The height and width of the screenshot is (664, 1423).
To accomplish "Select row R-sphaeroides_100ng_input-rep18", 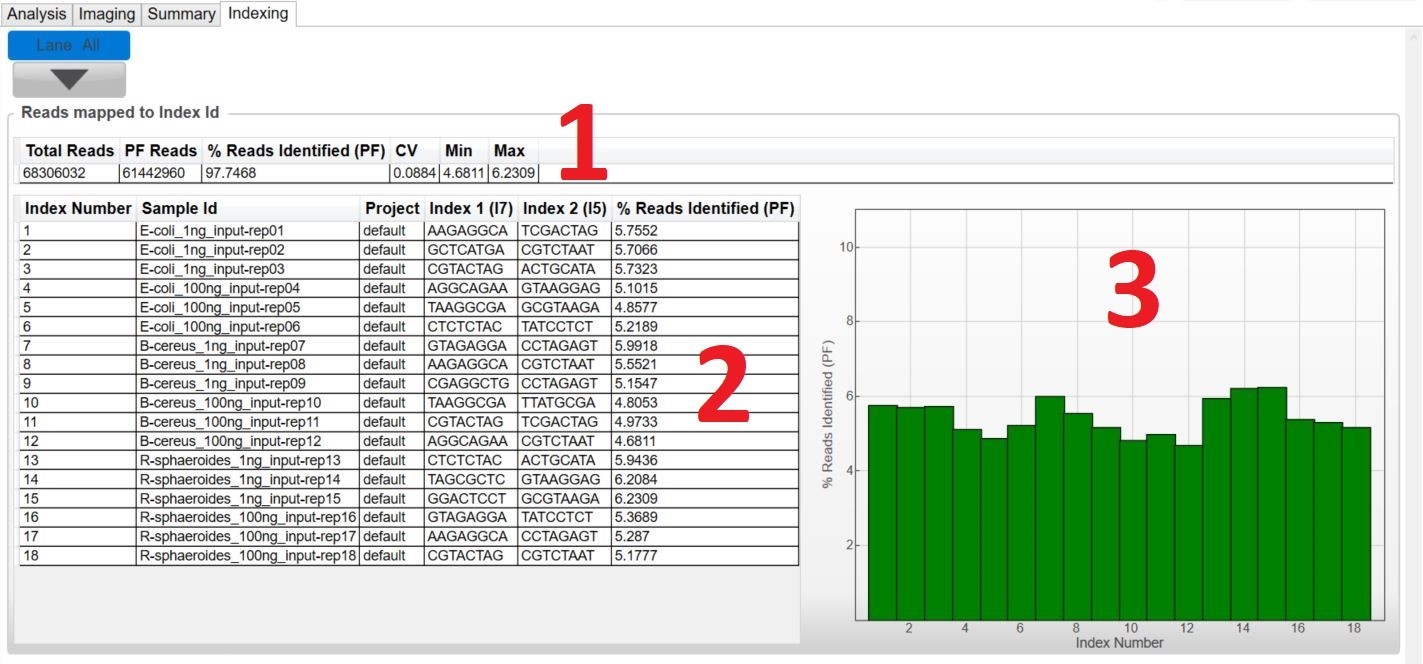I will tap(247, 555).
